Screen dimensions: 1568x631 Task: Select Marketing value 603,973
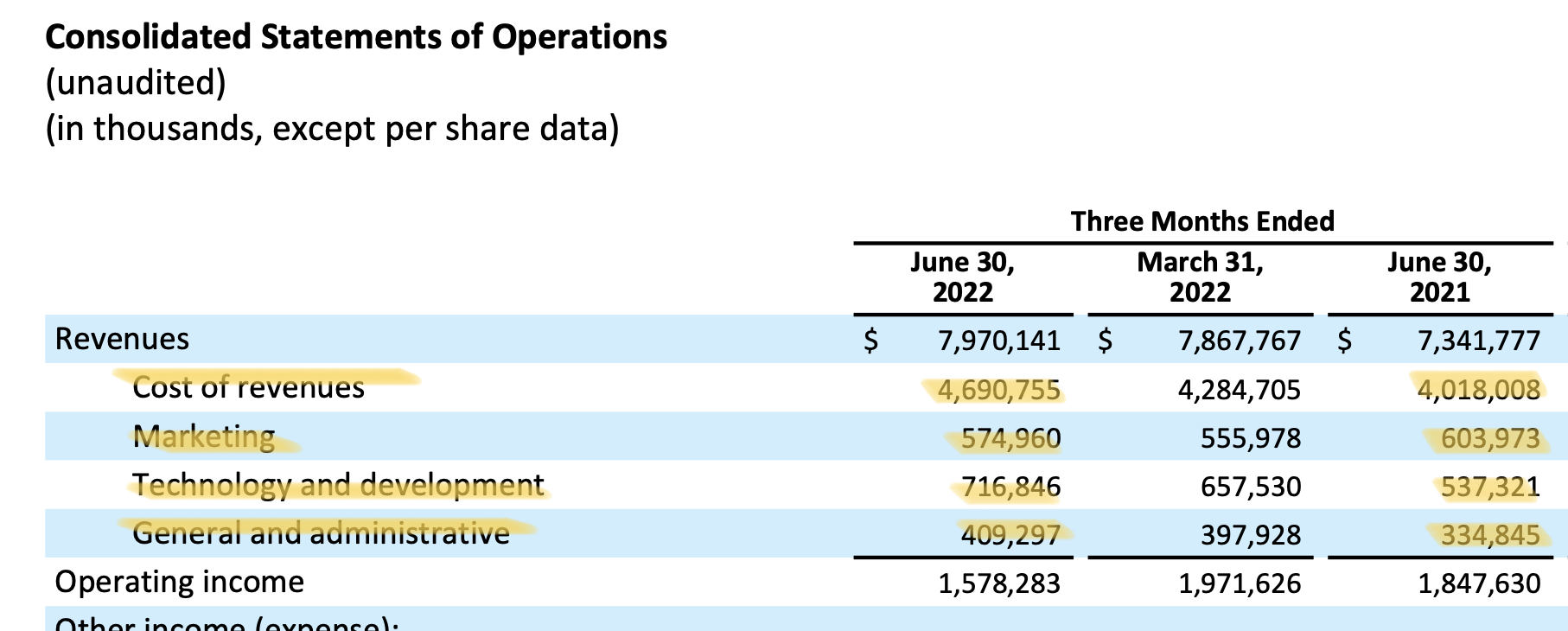1490,438
